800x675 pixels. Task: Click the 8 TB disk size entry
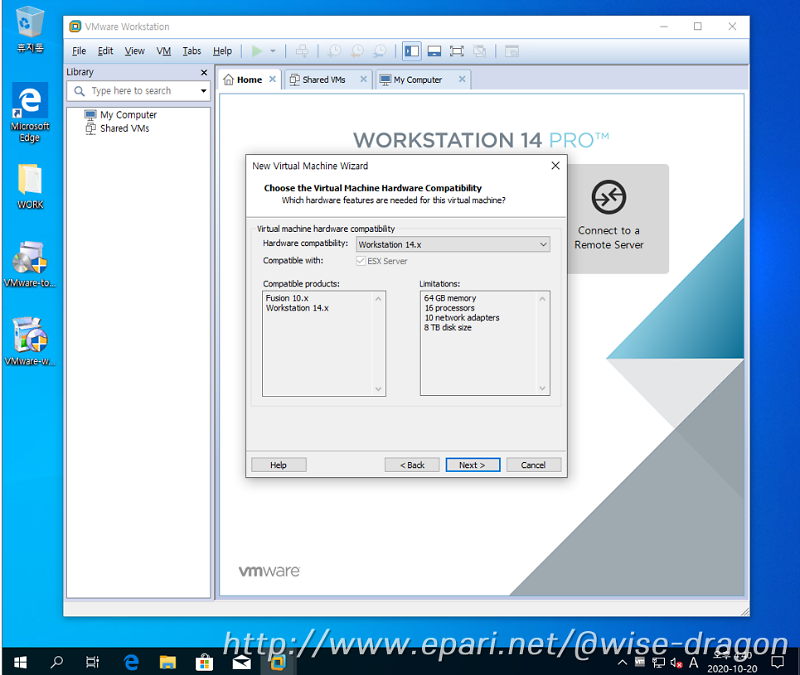pos(447,328)
